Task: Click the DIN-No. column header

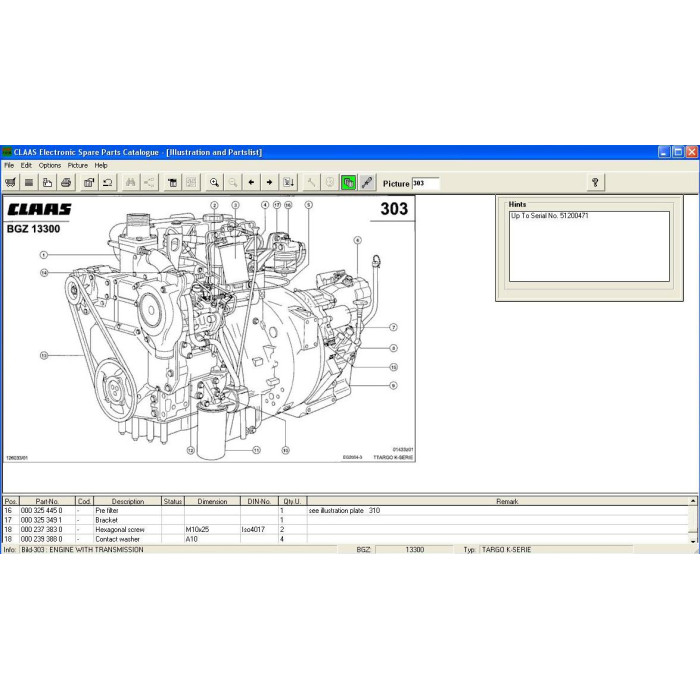Action: click(259, 501)
